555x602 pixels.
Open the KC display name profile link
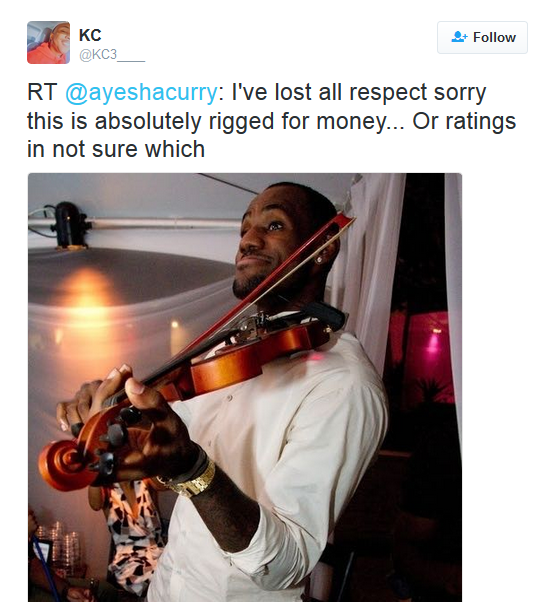(90, 35)
